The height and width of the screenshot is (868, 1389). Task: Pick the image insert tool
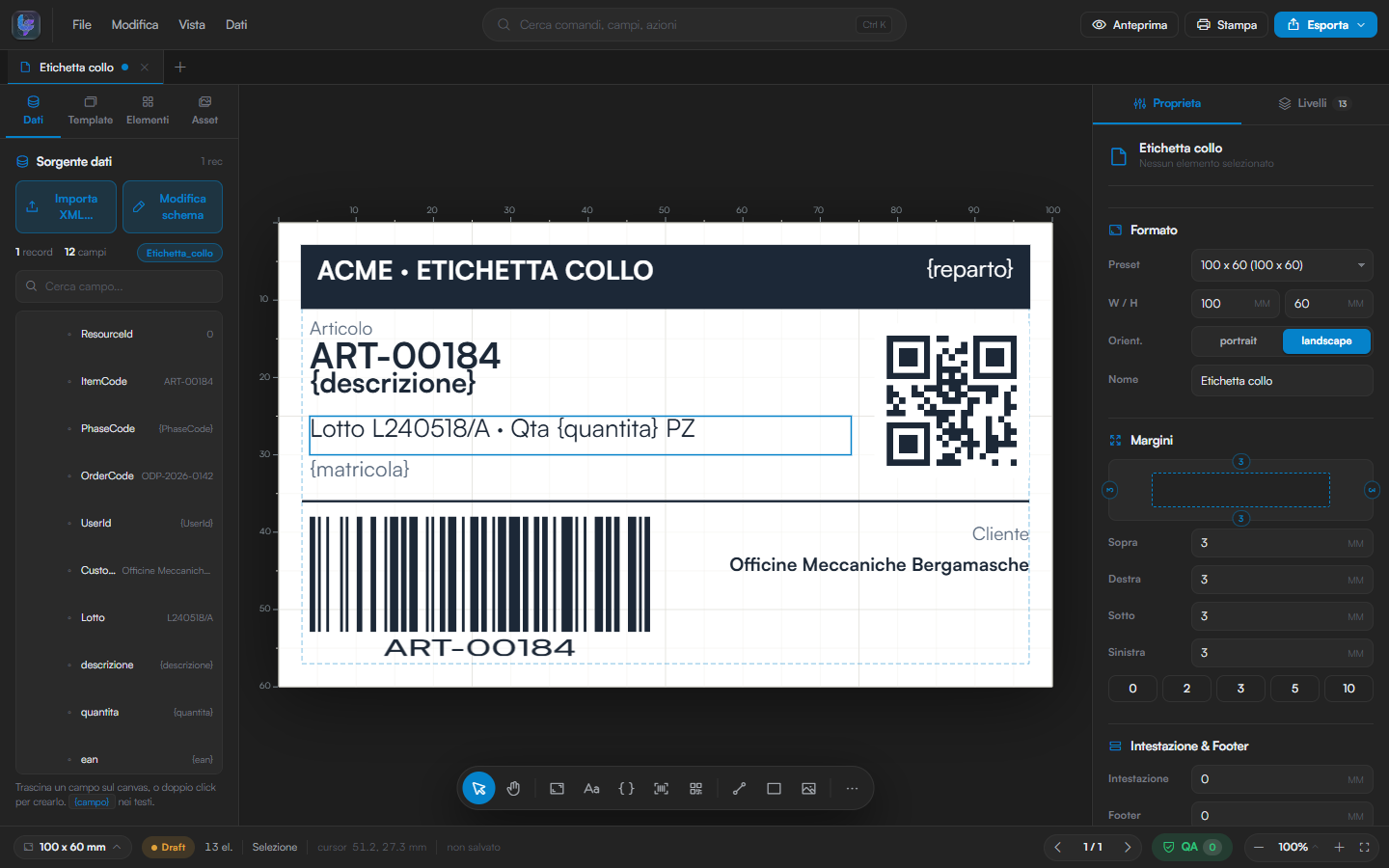tap(808, 788)
